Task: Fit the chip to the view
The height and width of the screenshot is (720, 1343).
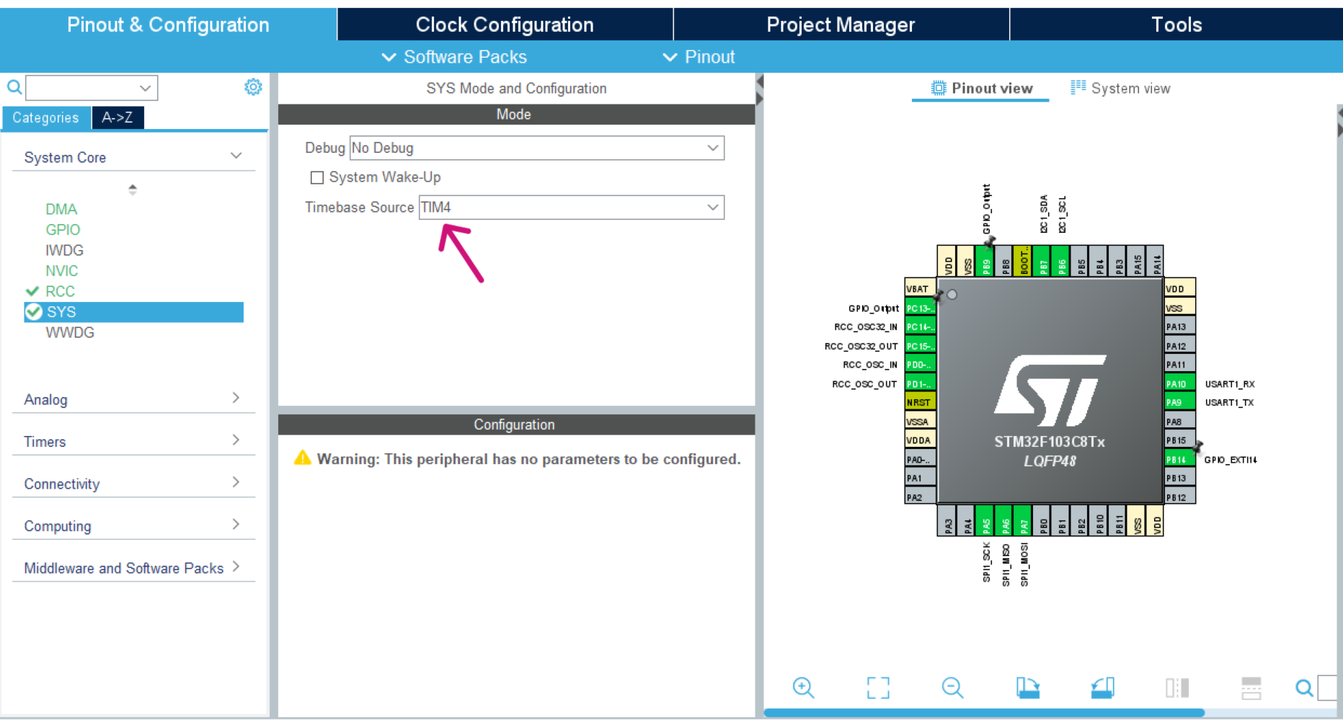Action: [x=878, y=687]
